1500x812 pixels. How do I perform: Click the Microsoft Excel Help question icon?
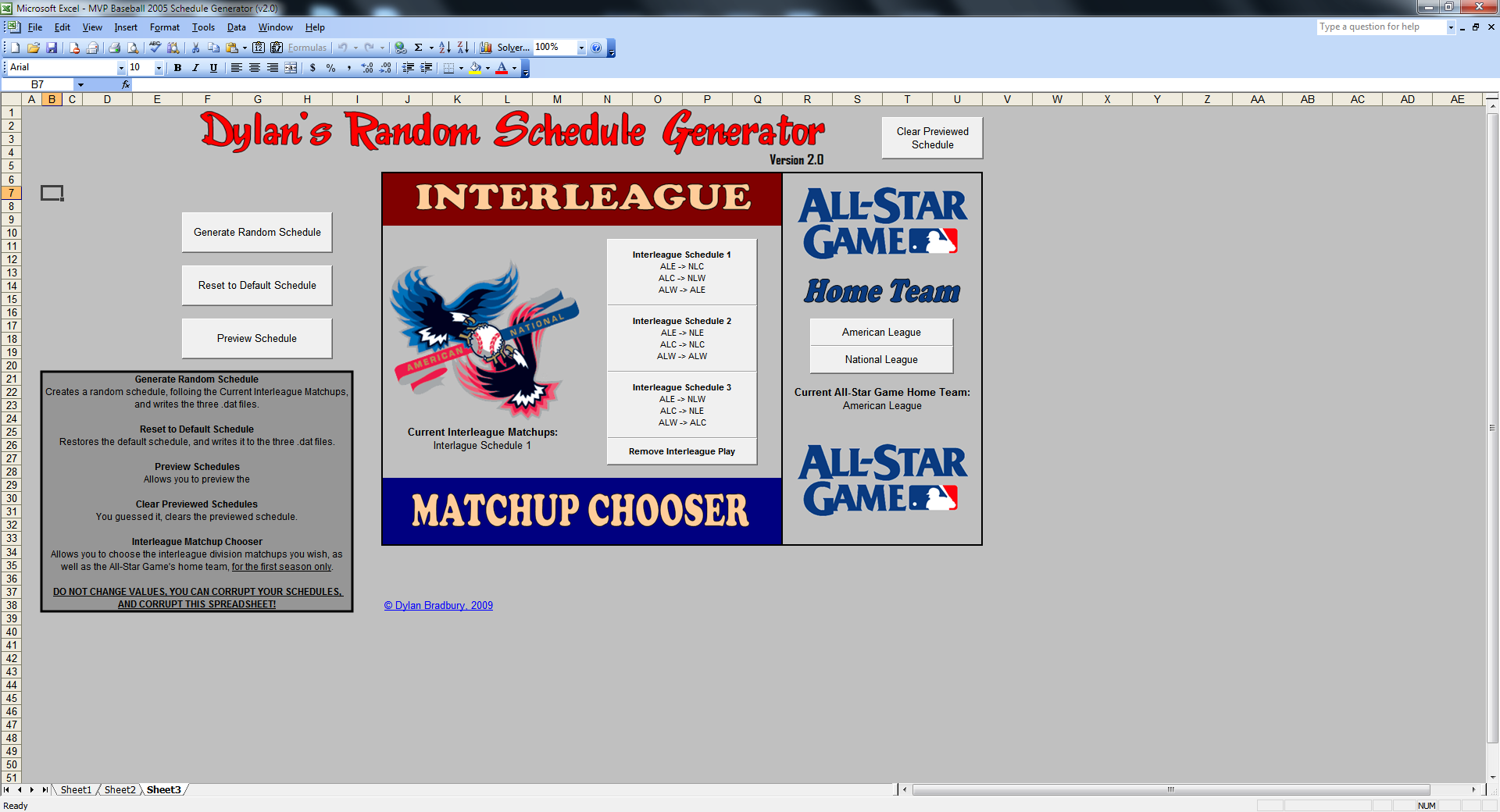tap(596, 48)
